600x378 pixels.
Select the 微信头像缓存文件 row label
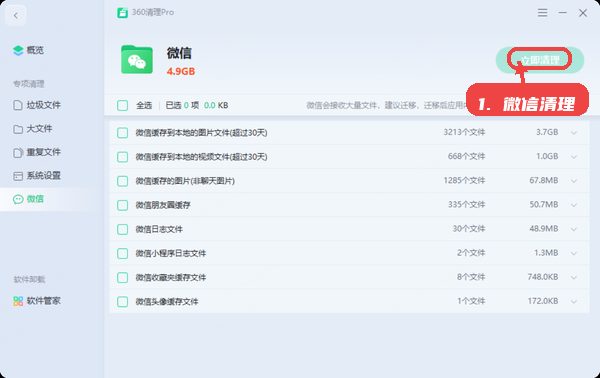pyautogui.click(x=167, y=301)
